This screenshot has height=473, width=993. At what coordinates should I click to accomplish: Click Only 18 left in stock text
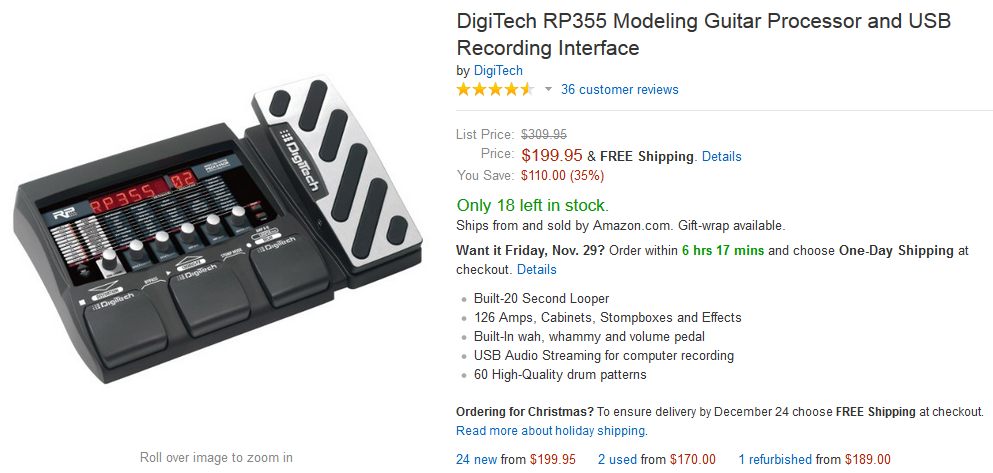coord(532,206)
